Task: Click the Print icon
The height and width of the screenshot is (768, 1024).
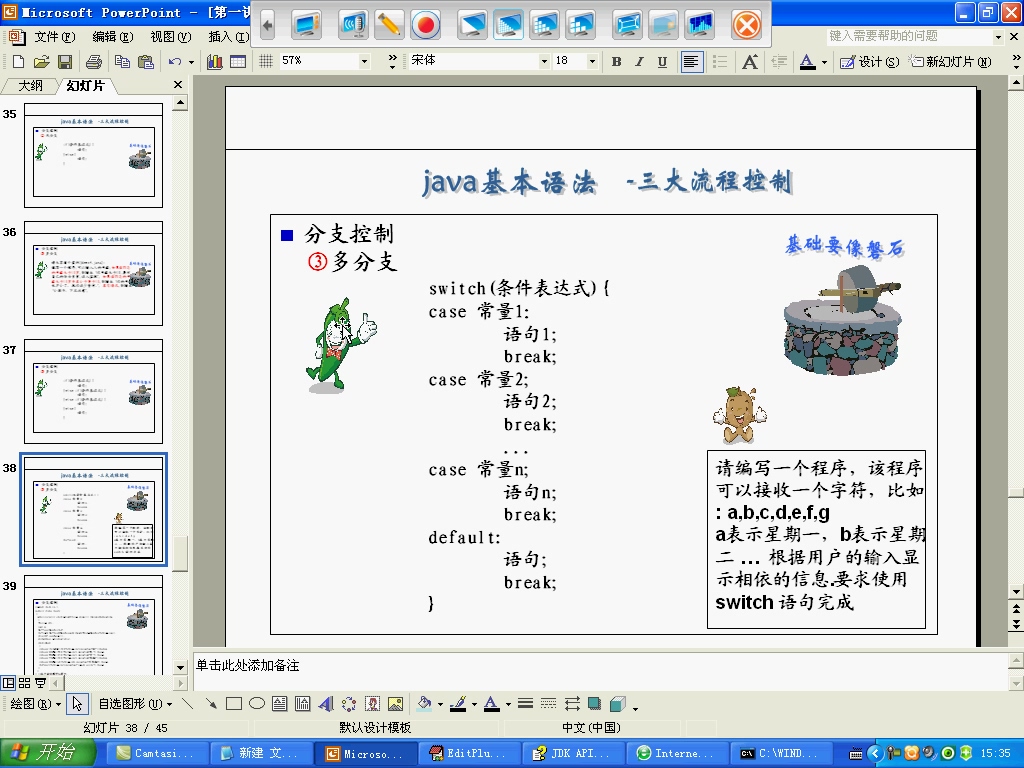Action: click(x=94, y=61)
